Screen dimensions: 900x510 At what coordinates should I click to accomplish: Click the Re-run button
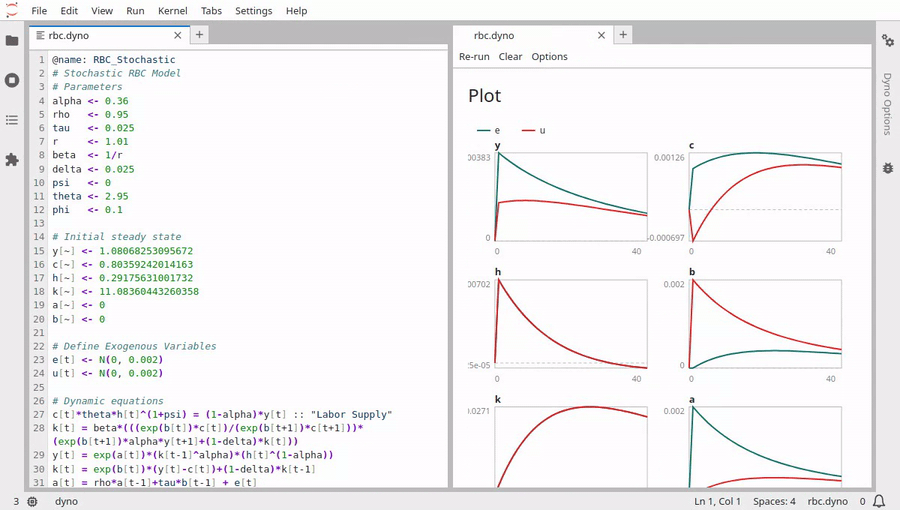(x=474, y=57)
